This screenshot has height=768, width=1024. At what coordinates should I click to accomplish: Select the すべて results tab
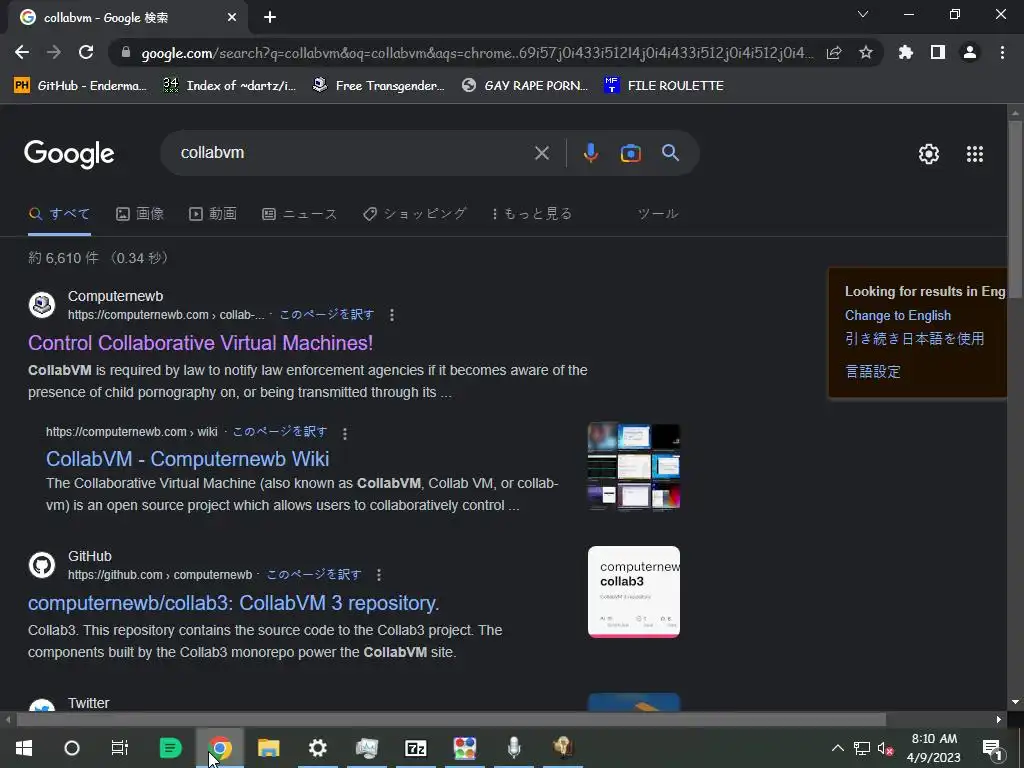[59, 214]
